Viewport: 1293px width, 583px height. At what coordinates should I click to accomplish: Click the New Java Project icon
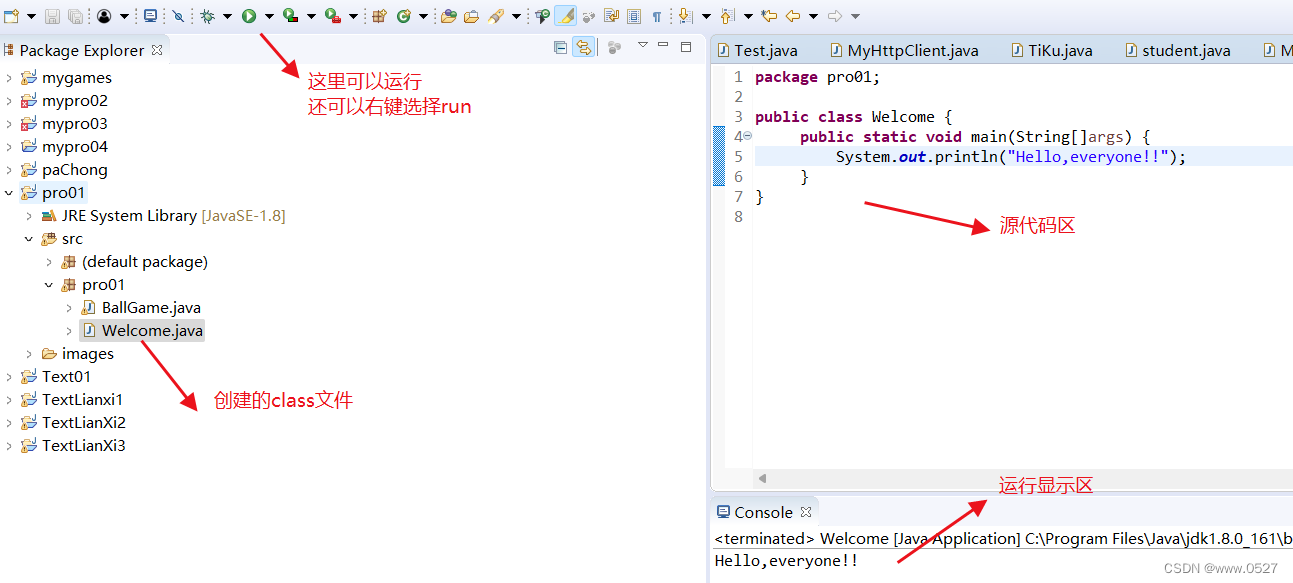(378, 15)
